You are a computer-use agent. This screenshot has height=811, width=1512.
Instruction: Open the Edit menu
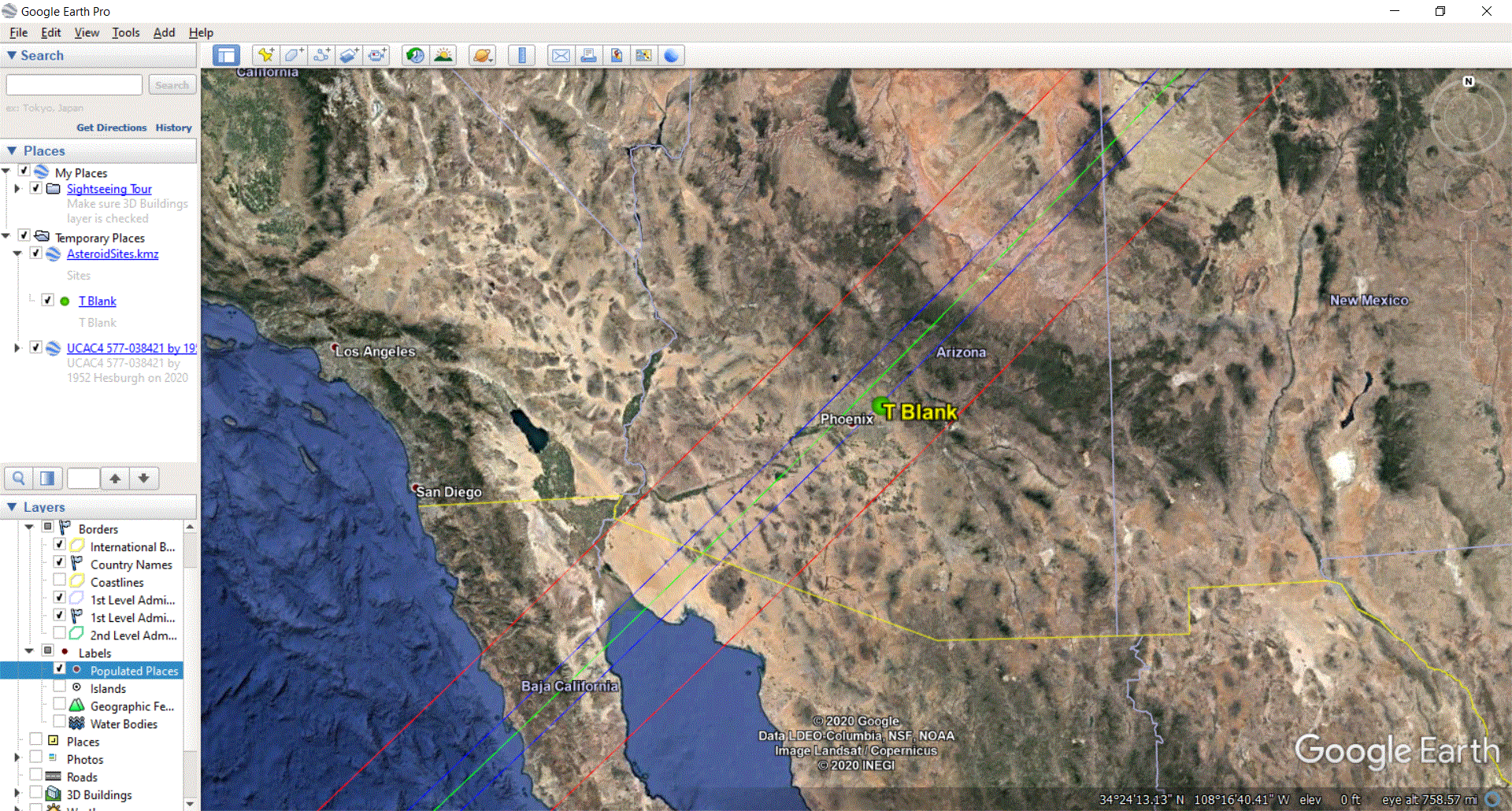coord(50,32)
